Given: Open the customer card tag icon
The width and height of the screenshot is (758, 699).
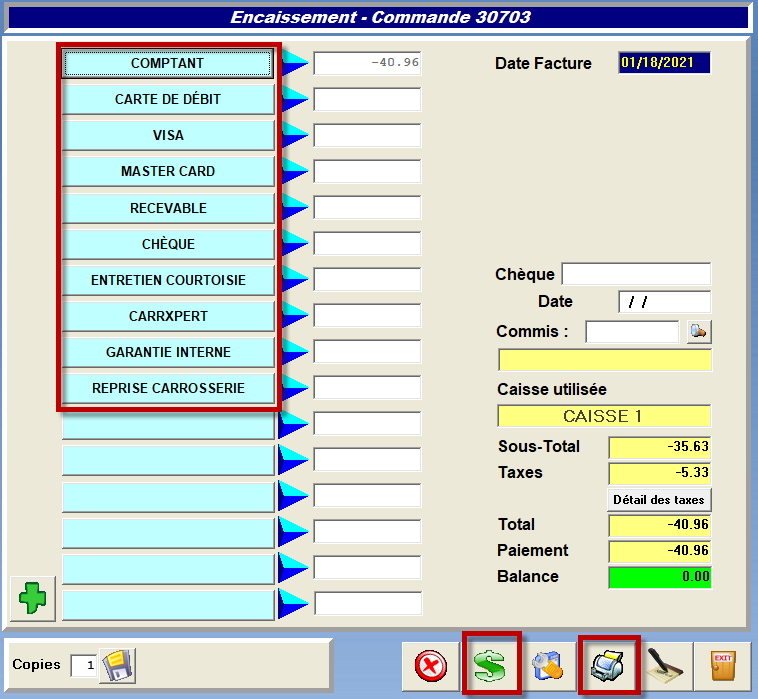Looking at the screenshot, I should tap(548, 666).
